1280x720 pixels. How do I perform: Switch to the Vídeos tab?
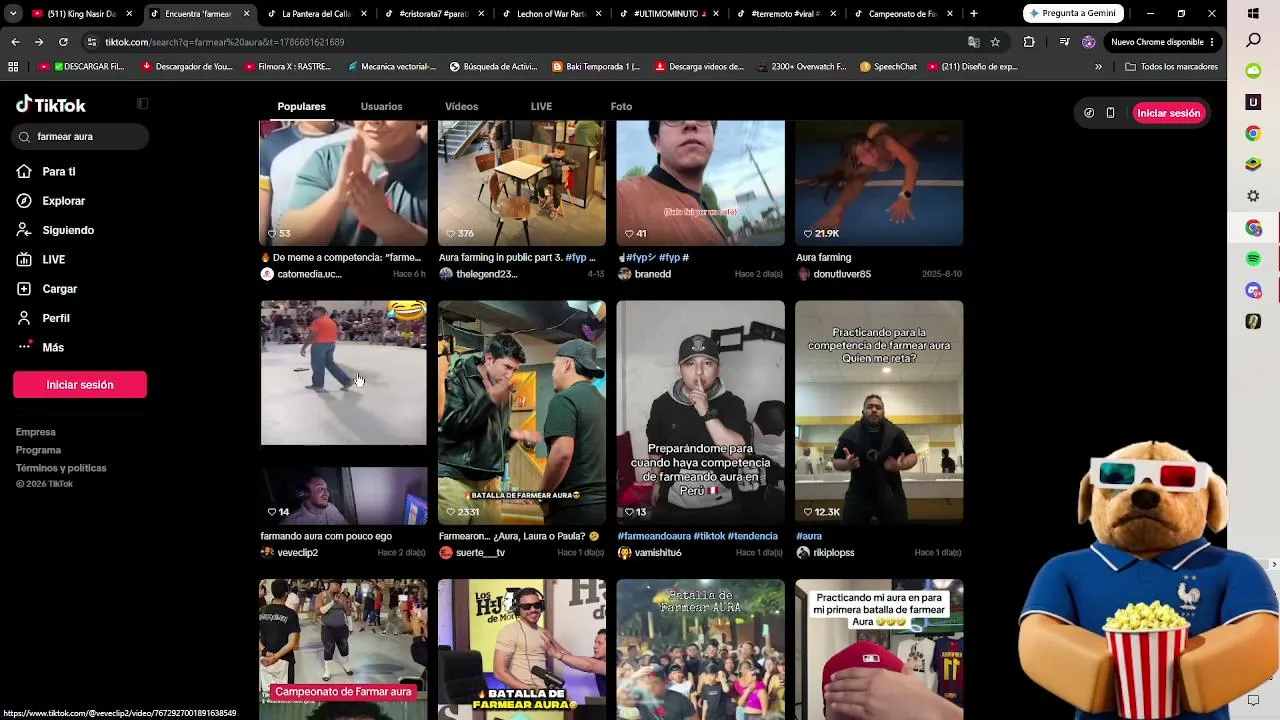[x=461, y=107]
